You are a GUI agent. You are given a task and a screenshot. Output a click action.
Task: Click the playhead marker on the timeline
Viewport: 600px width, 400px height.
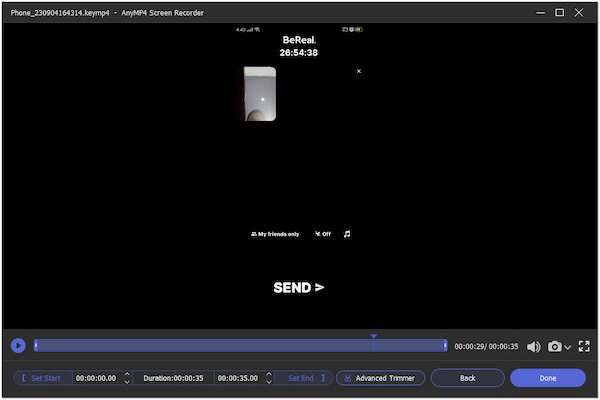click(x=373, y=336)
